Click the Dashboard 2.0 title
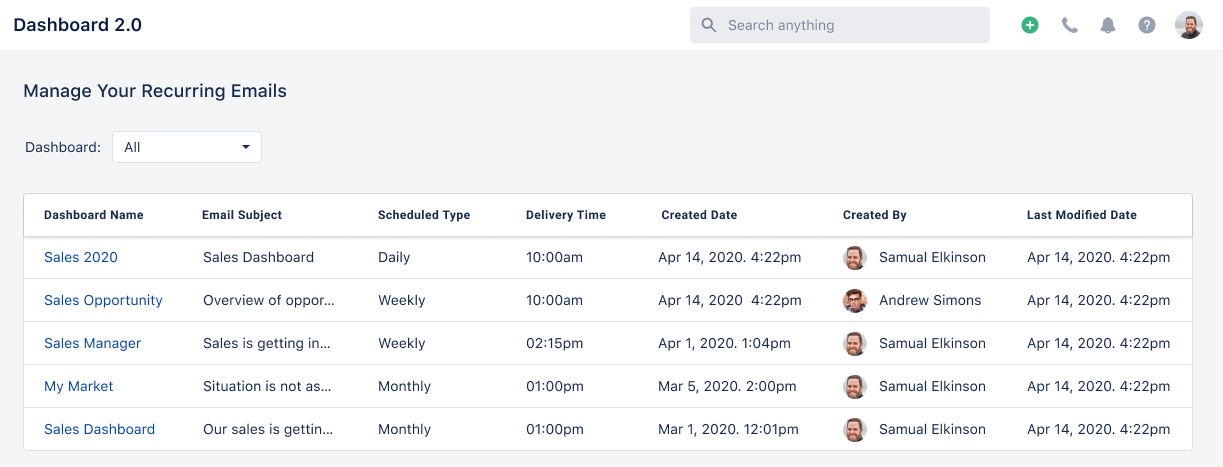The width and height of the screenshot is (1223, 467). click(x=78, y=25)
